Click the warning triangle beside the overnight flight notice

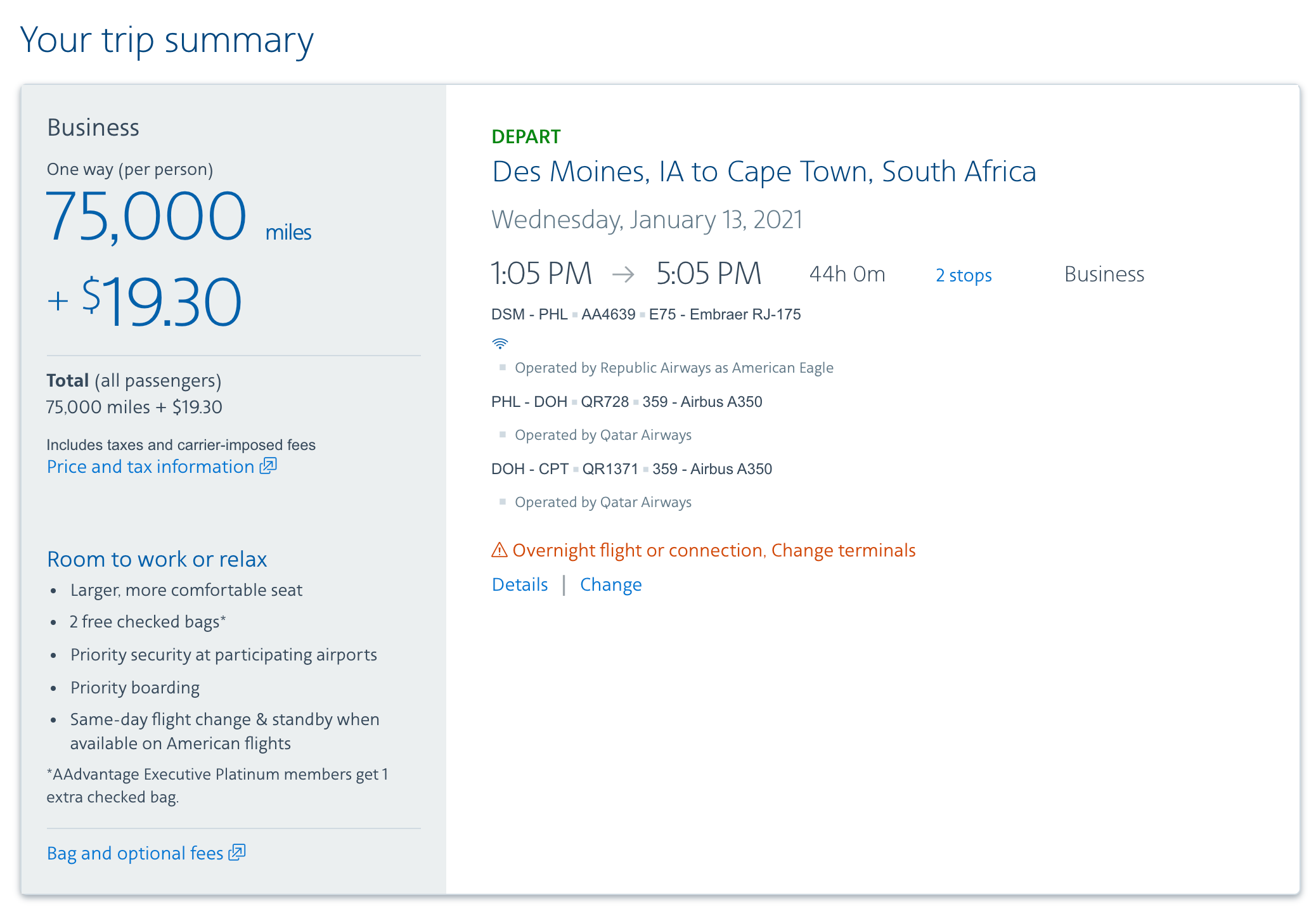[500, 550]
